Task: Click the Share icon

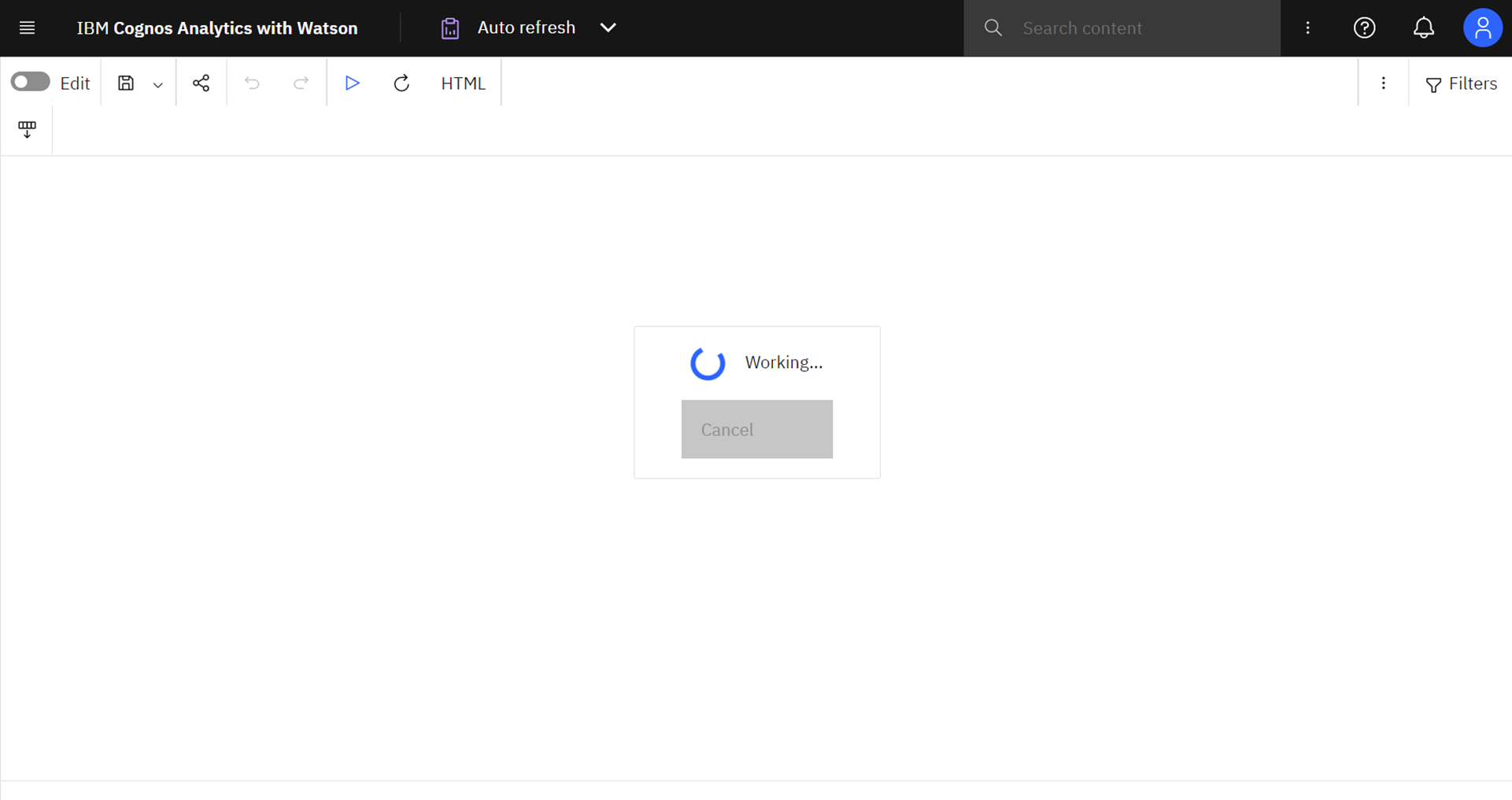Action: [x=201, y=83]
